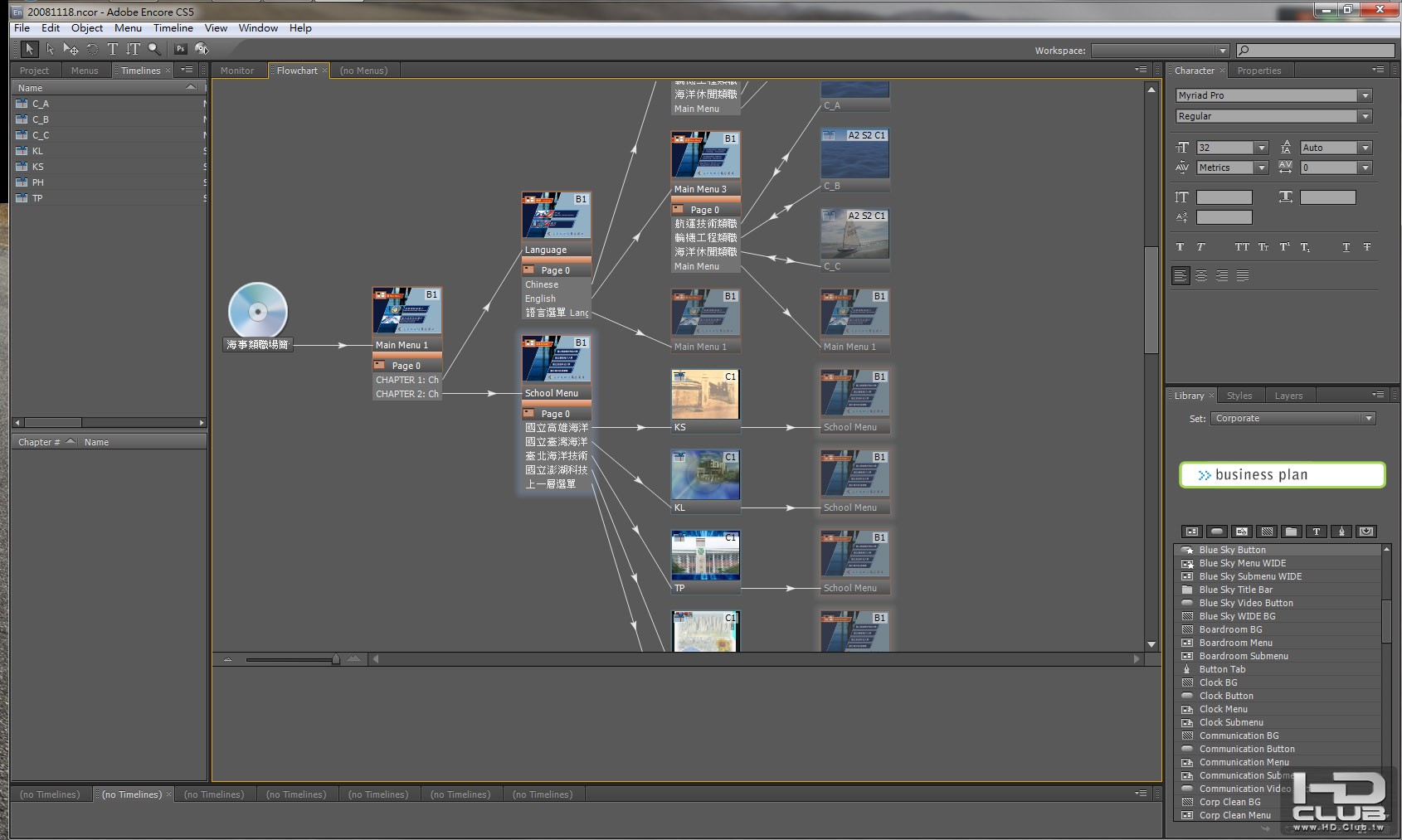Open leading Auto dropdown

click(1365, 148)
